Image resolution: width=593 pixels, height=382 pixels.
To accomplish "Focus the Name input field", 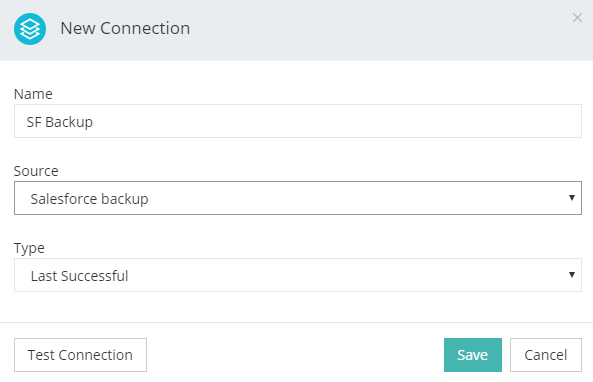I will point(298,121).
